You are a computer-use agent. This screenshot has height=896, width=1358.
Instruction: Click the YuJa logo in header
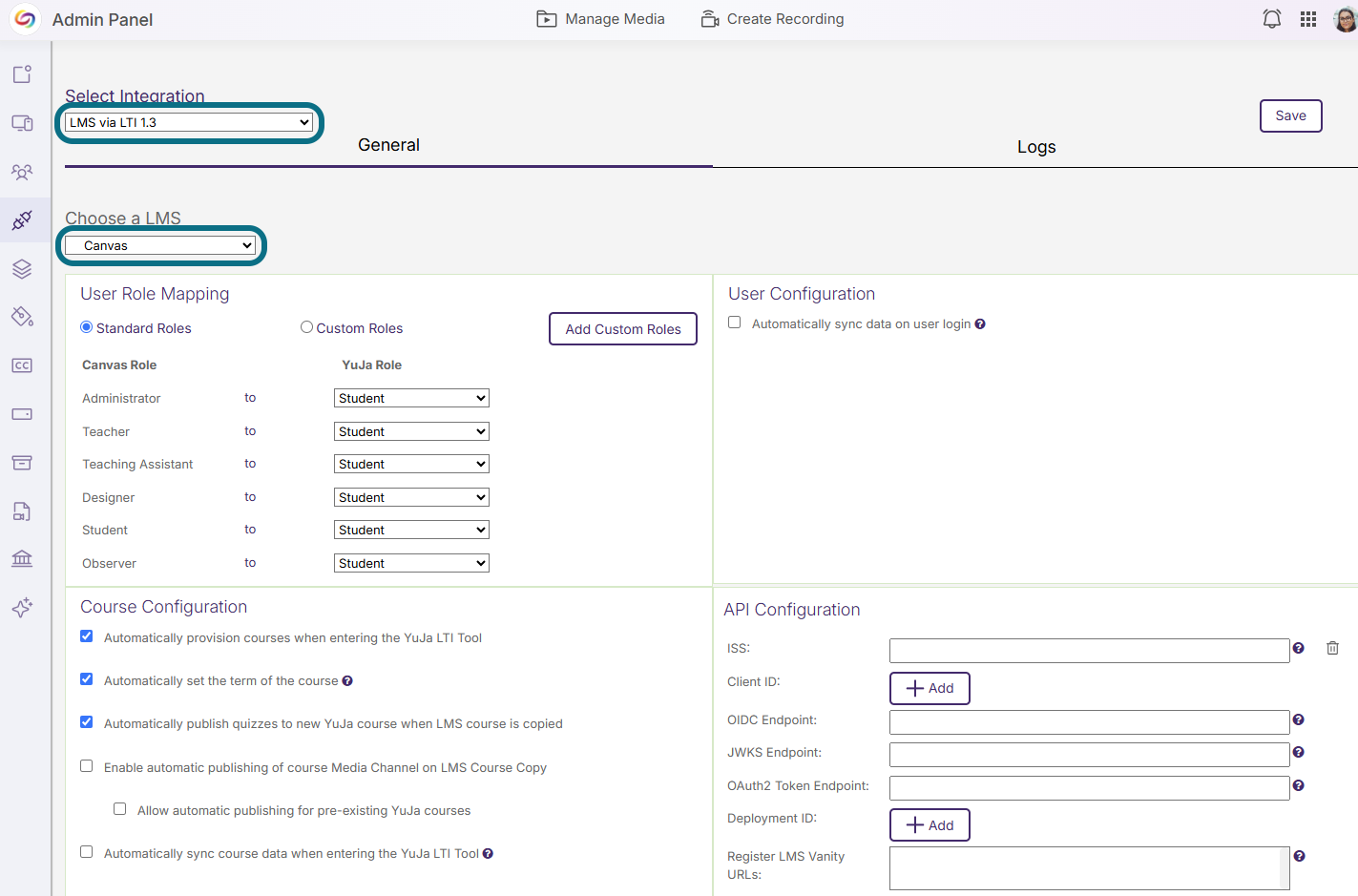(x=25, y=18)
